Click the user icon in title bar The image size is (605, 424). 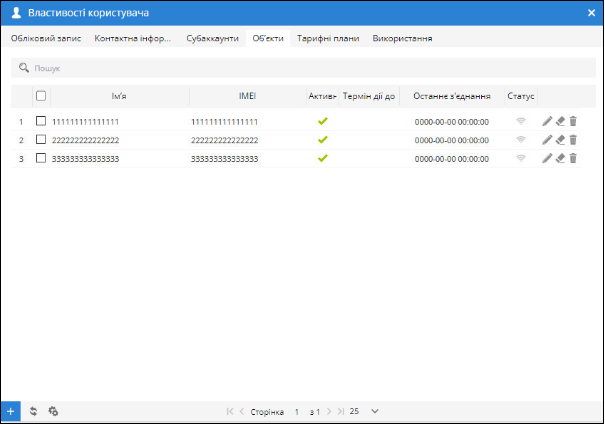coord(16,13)
